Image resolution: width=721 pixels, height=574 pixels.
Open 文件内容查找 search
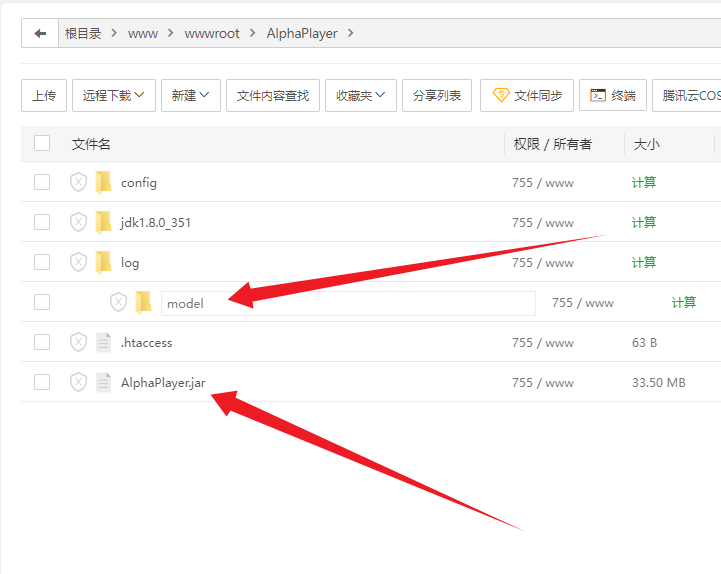point(273,95)
